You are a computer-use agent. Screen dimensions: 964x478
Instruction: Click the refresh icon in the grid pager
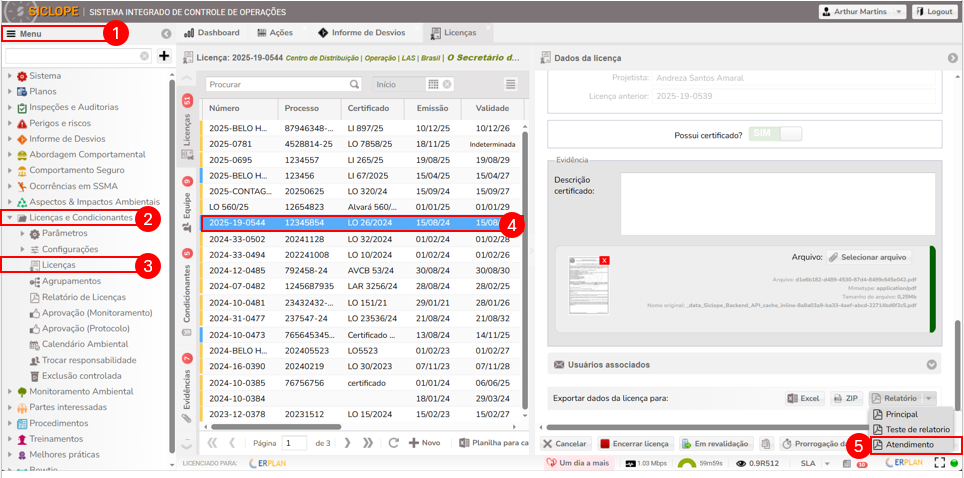click(x=394, y=442)
